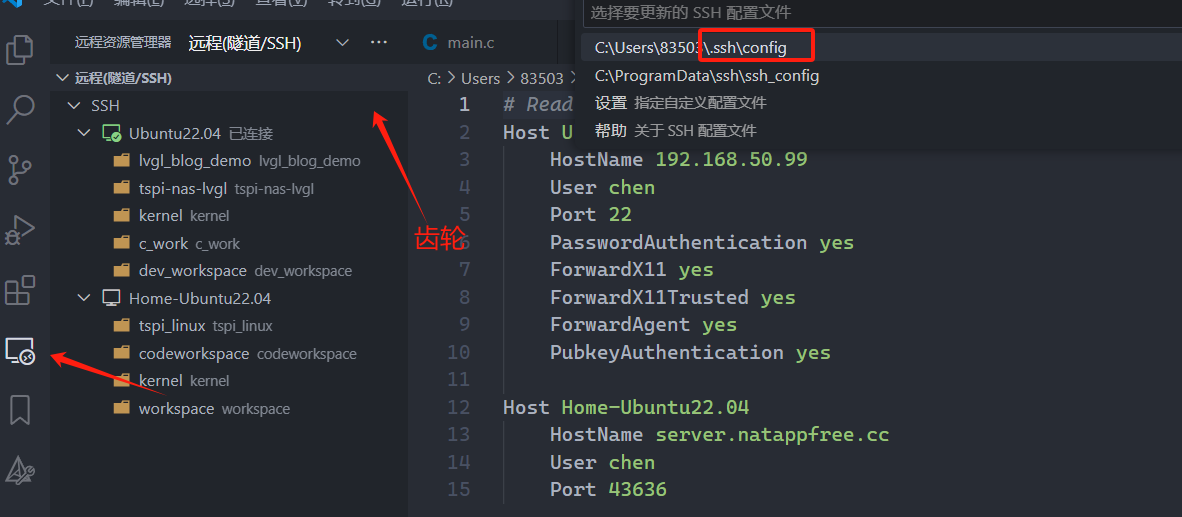The image size is (1182, 517).
Task: Open the Search view in activity bar
Action: click(20, 110)
